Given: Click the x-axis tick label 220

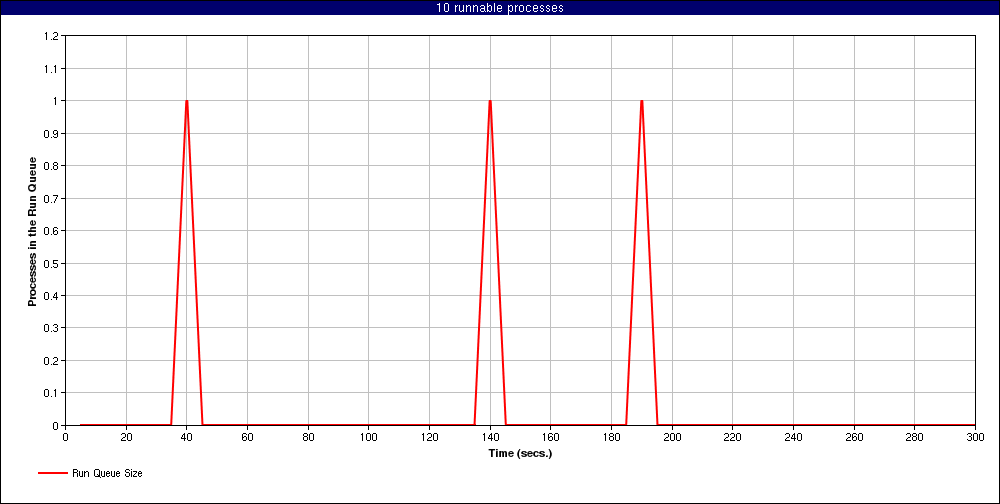Looking at the screenshot, I should click(733, 437).
